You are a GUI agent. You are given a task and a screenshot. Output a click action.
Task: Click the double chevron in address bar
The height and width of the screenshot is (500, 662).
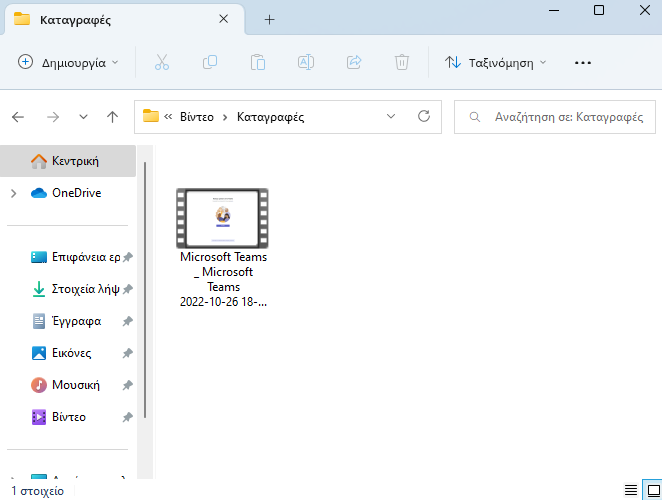pyautogui.click(x=168, y=117)
